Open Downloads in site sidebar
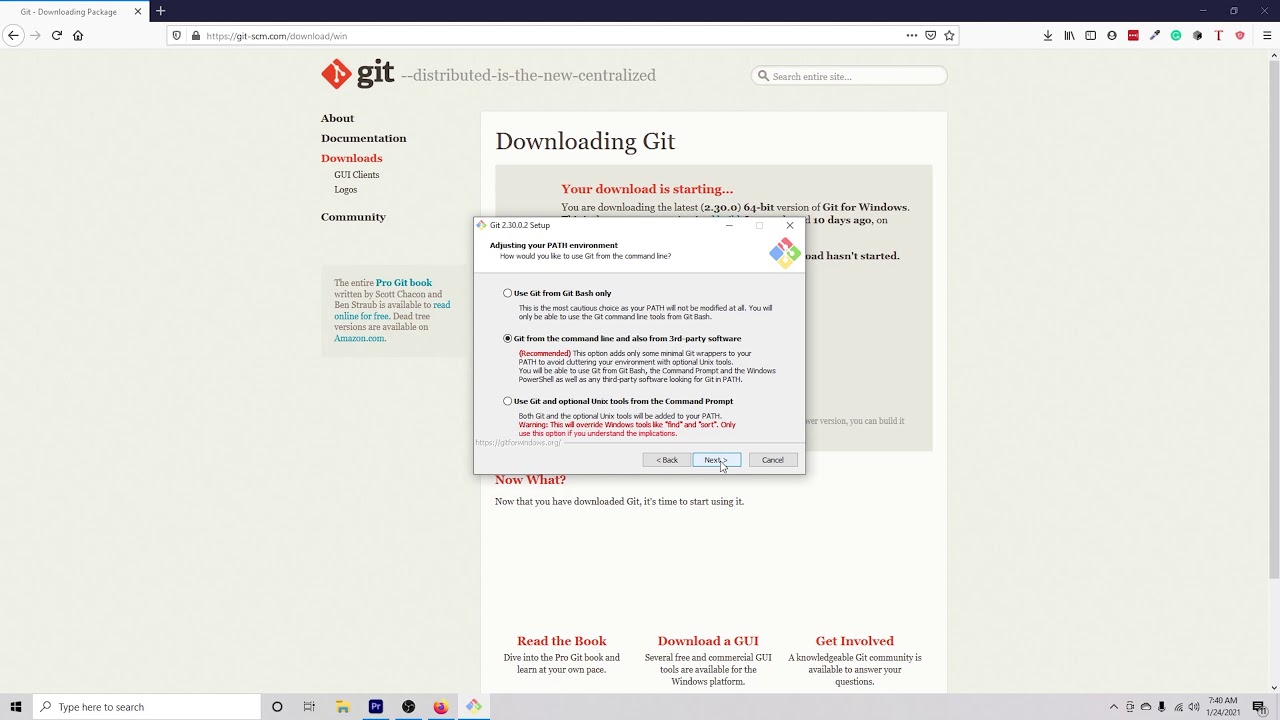This screenshot has width=1280, height=720. pos(351,158)
